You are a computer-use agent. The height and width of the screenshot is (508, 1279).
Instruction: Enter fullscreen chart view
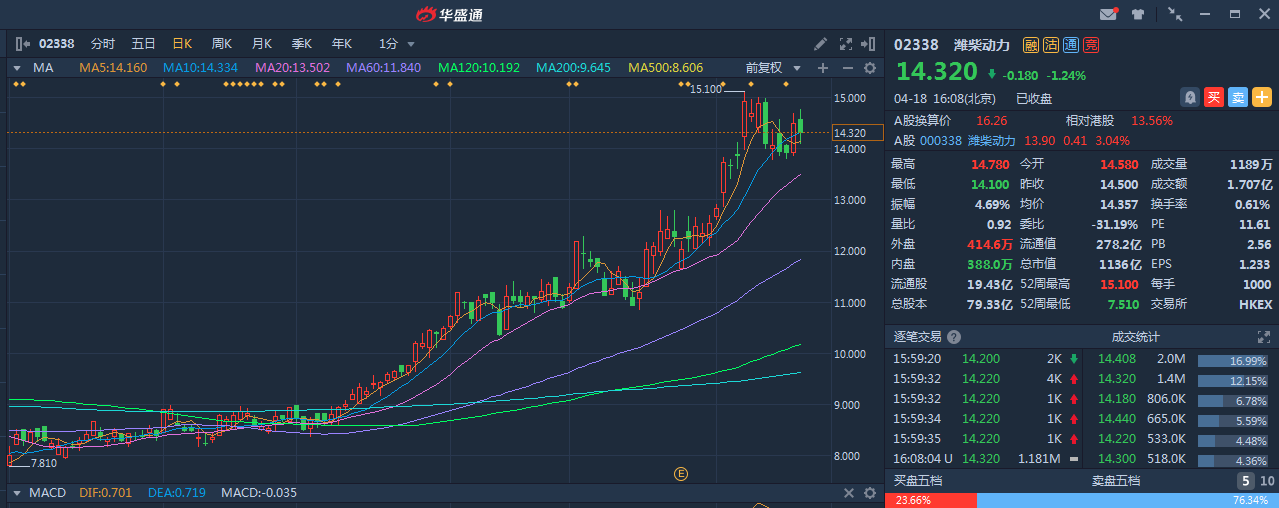(845, 44)
